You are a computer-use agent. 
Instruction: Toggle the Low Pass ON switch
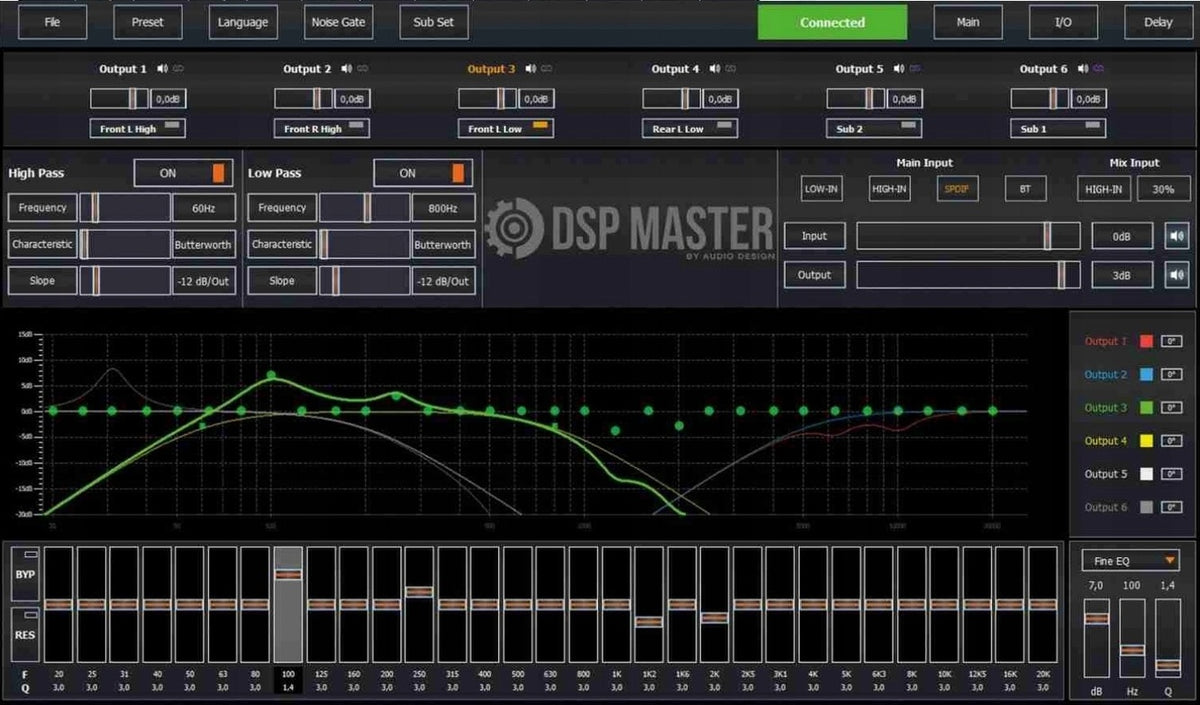coord(424,173)
